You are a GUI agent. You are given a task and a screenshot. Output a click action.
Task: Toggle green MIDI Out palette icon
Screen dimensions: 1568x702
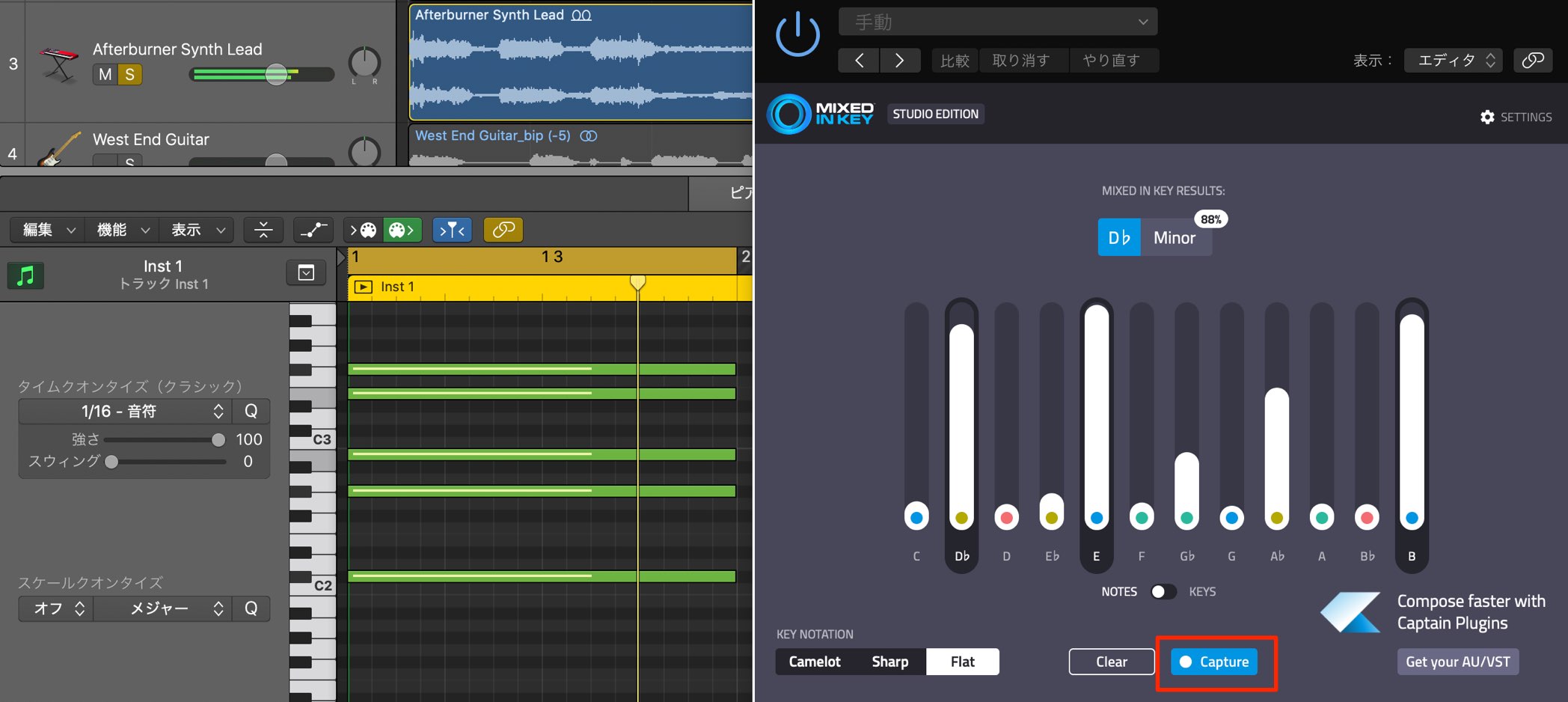402,230
